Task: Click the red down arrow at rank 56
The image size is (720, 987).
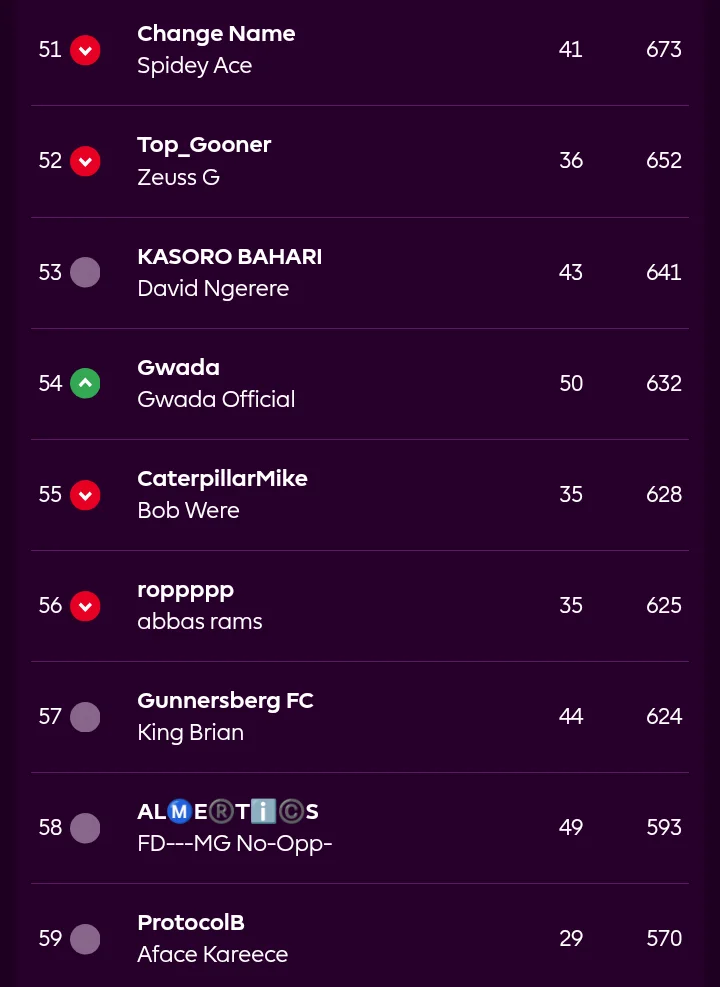Action: [x=85, y=605]
